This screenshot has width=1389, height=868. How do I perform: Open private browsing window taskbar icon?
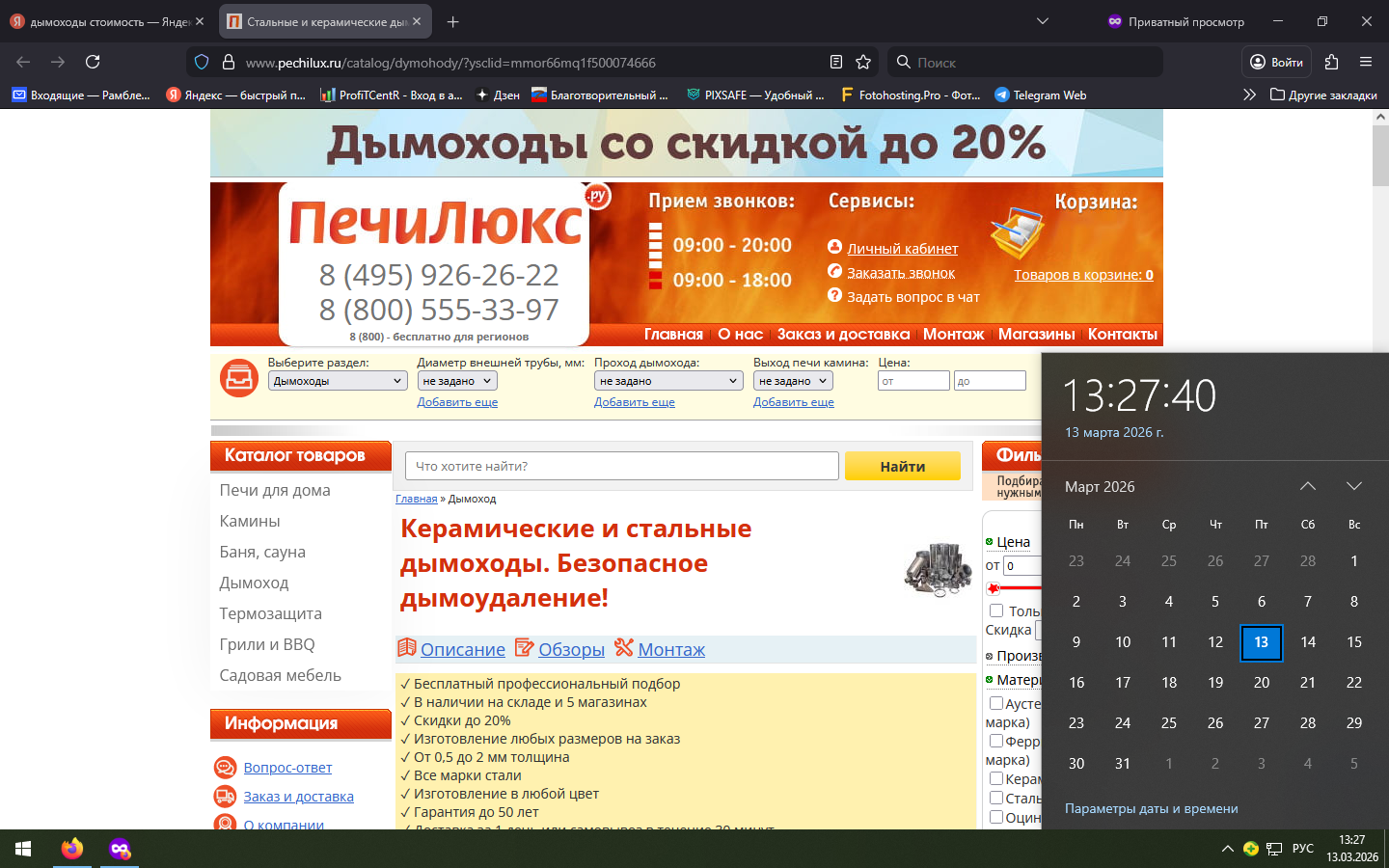(x=120, y=849)
